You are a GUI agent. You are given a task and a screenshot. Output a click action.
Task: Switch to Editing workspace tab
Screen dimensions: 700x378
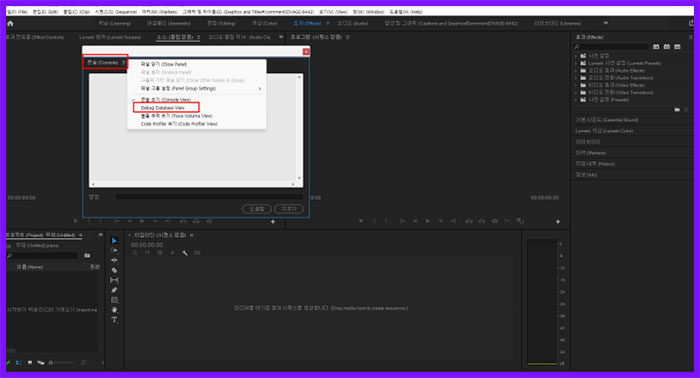click(221, 23)
